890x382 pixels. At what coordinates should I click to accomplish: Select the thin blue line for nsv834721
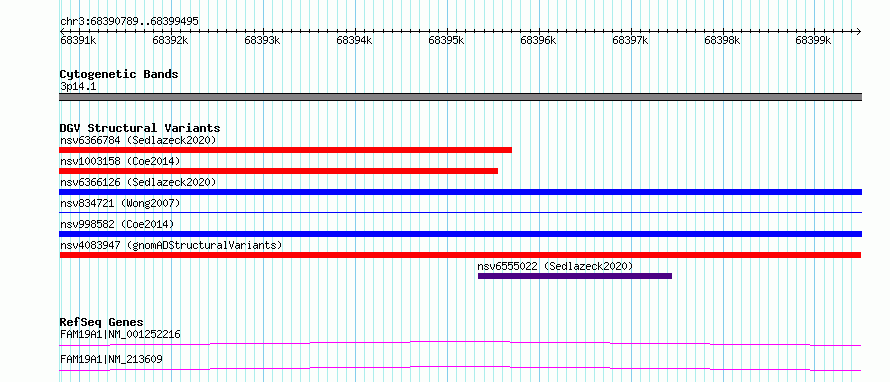click(460, 212)
